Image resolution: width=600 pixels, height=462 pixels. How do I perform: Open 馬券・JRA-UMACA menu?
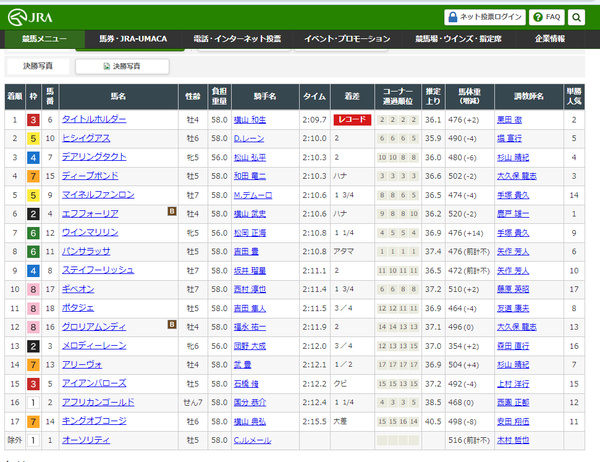[x=133, y=39]
